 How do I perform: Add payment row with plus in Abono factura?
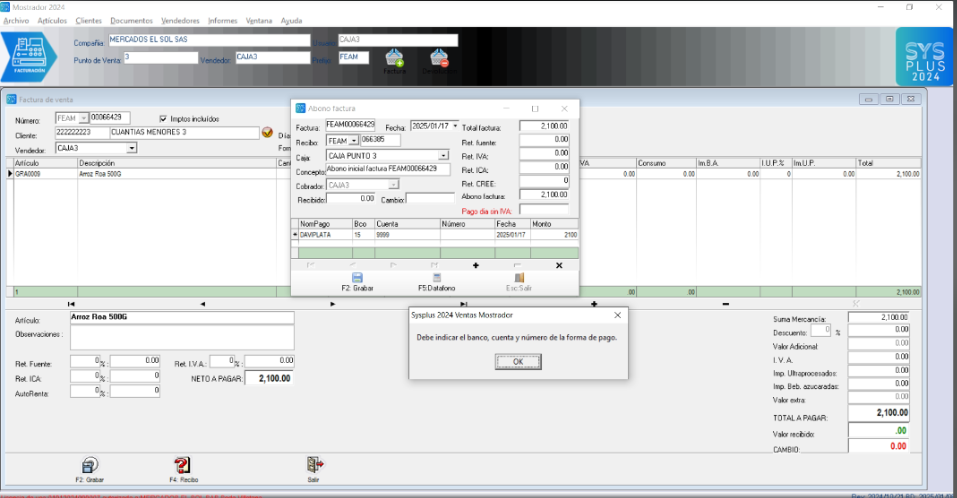pyautogui.click(x=476, y=265)
